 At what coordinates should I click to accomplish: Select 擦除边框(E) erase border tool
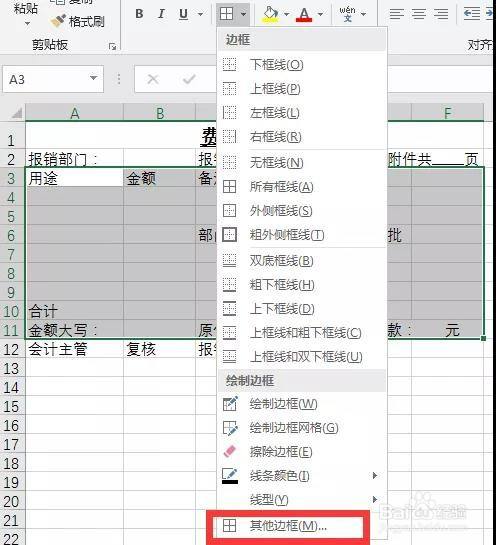[x=302, y=452]
